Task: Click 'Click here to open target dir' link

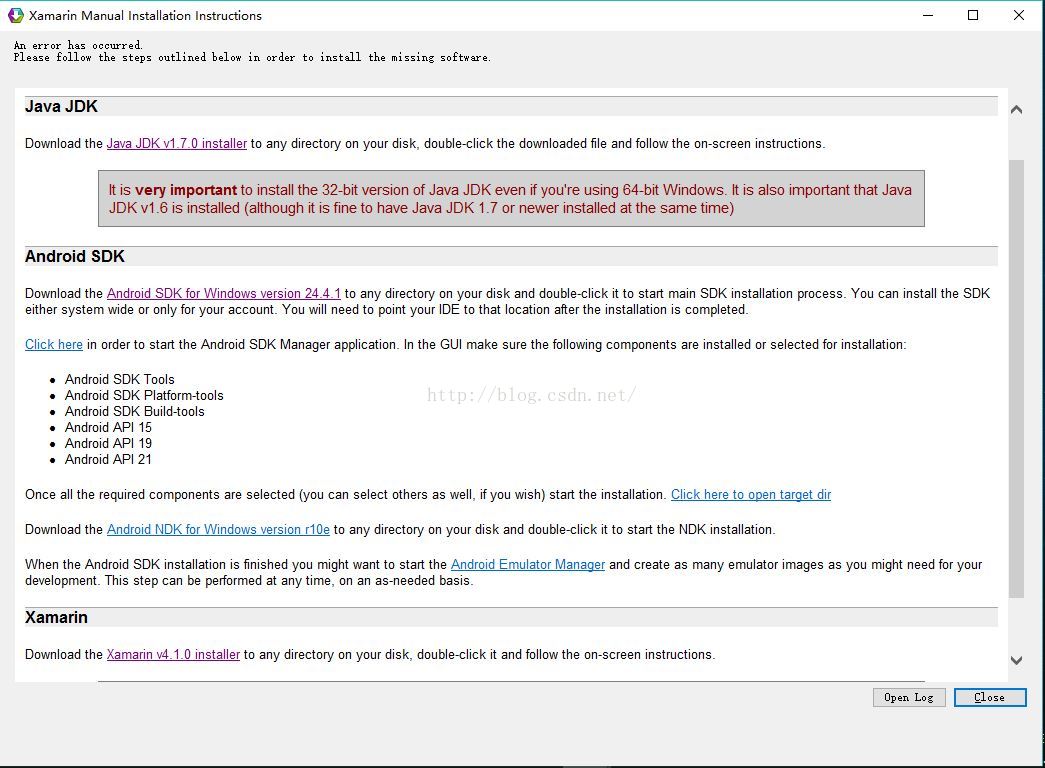Action: (750, 495)
